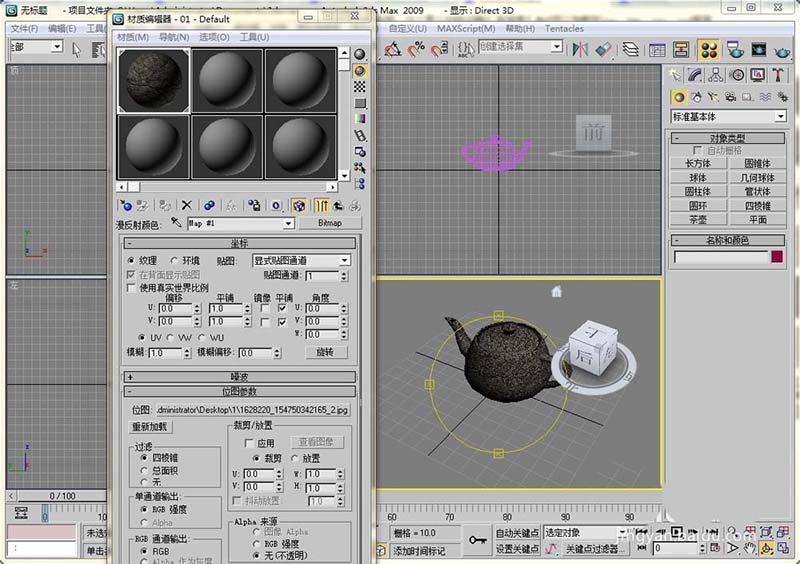Click Assign Material to Selection icon
The width and height of the screenshot is (800, 564).
[x=165, y=205]
